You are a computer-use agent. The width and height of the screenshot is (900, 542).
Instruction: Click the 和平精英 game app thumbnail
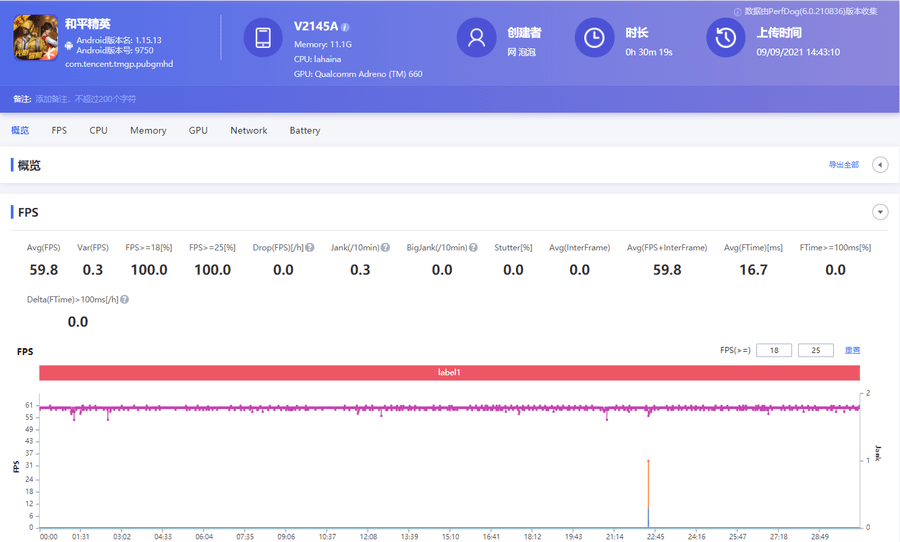[x=36, y=38]
